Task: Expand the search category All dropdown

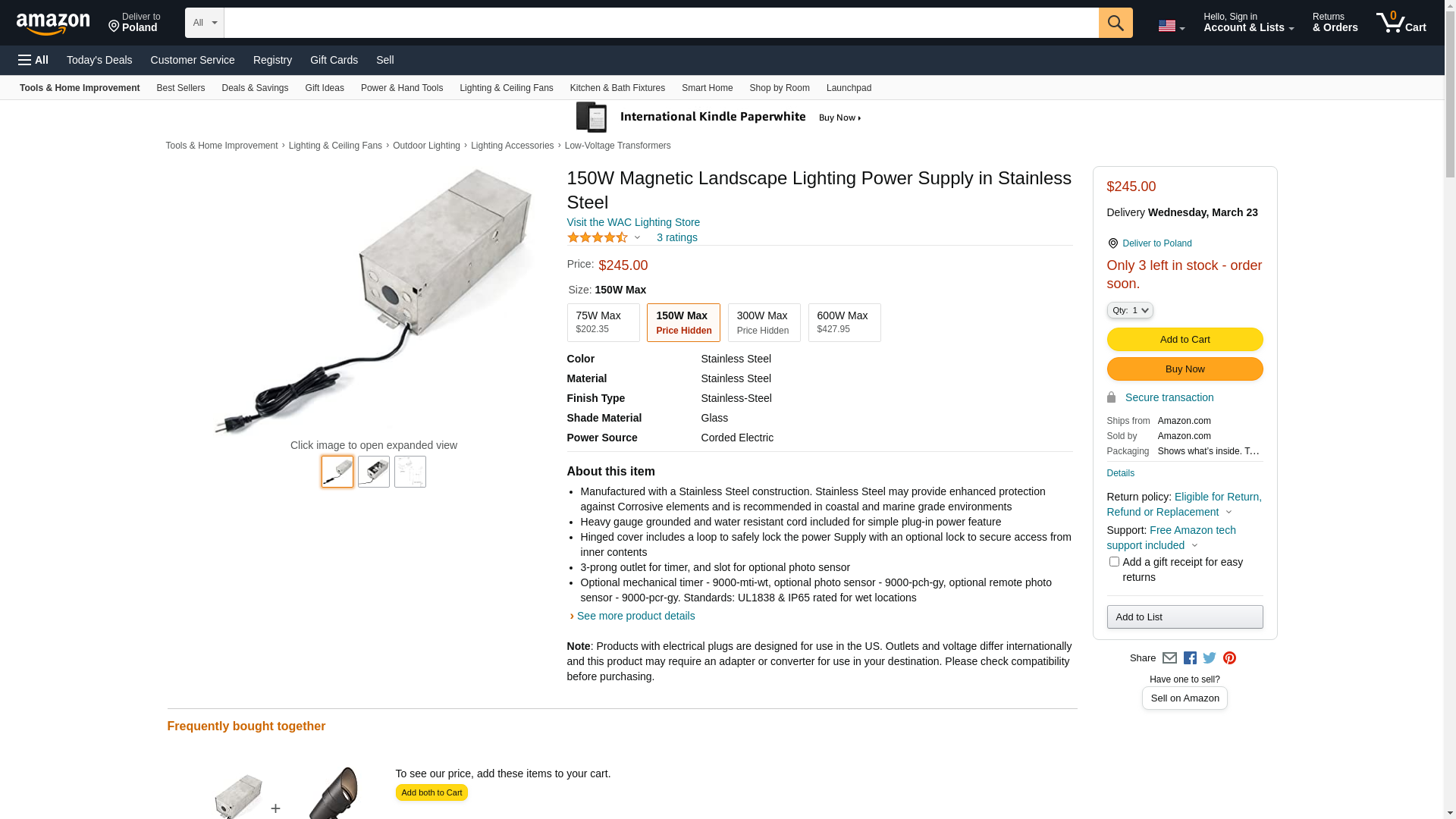Action: pyautogui.click(x=204, y=23)
